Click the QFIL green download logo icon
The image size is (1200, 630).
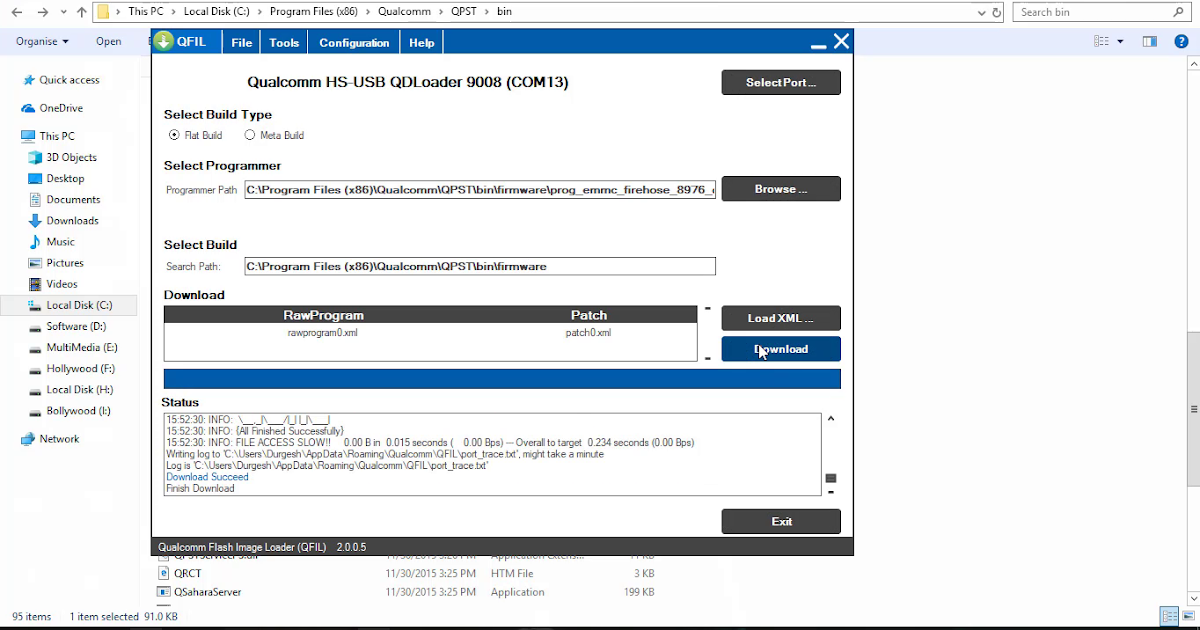tap(164, 42)
